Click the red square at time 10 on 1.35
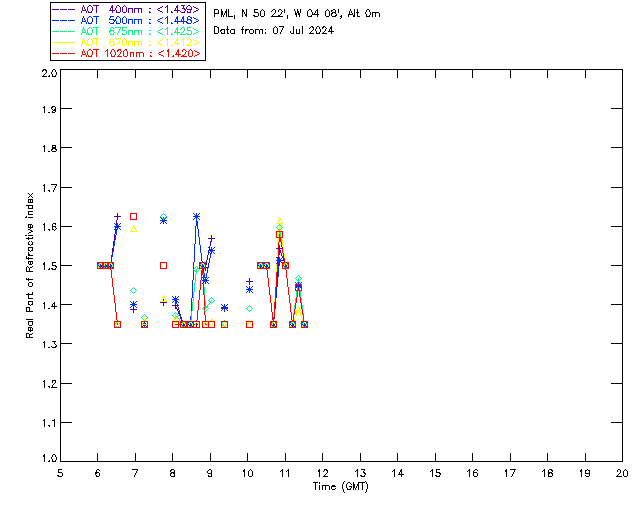The width and height of the screenshot is (640, 512). tap(249, 324)
